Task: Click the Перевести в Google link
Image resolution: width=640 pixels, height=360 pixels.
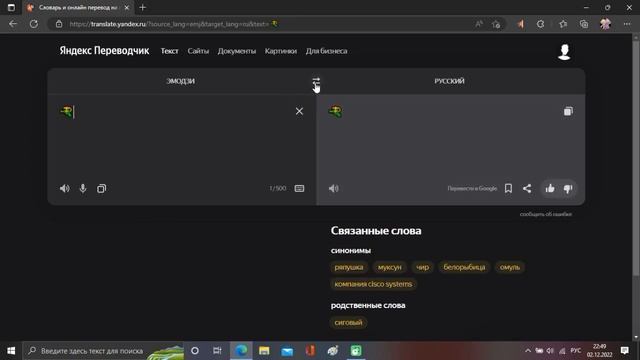Action: coord(472,189)
